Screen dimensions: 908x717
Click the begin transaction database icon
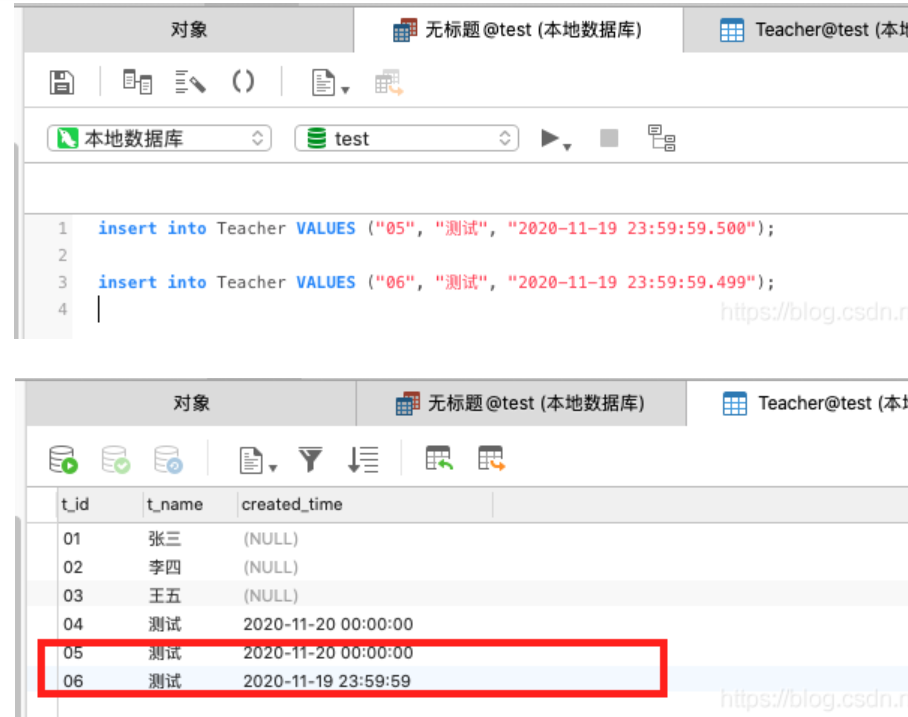63,459
